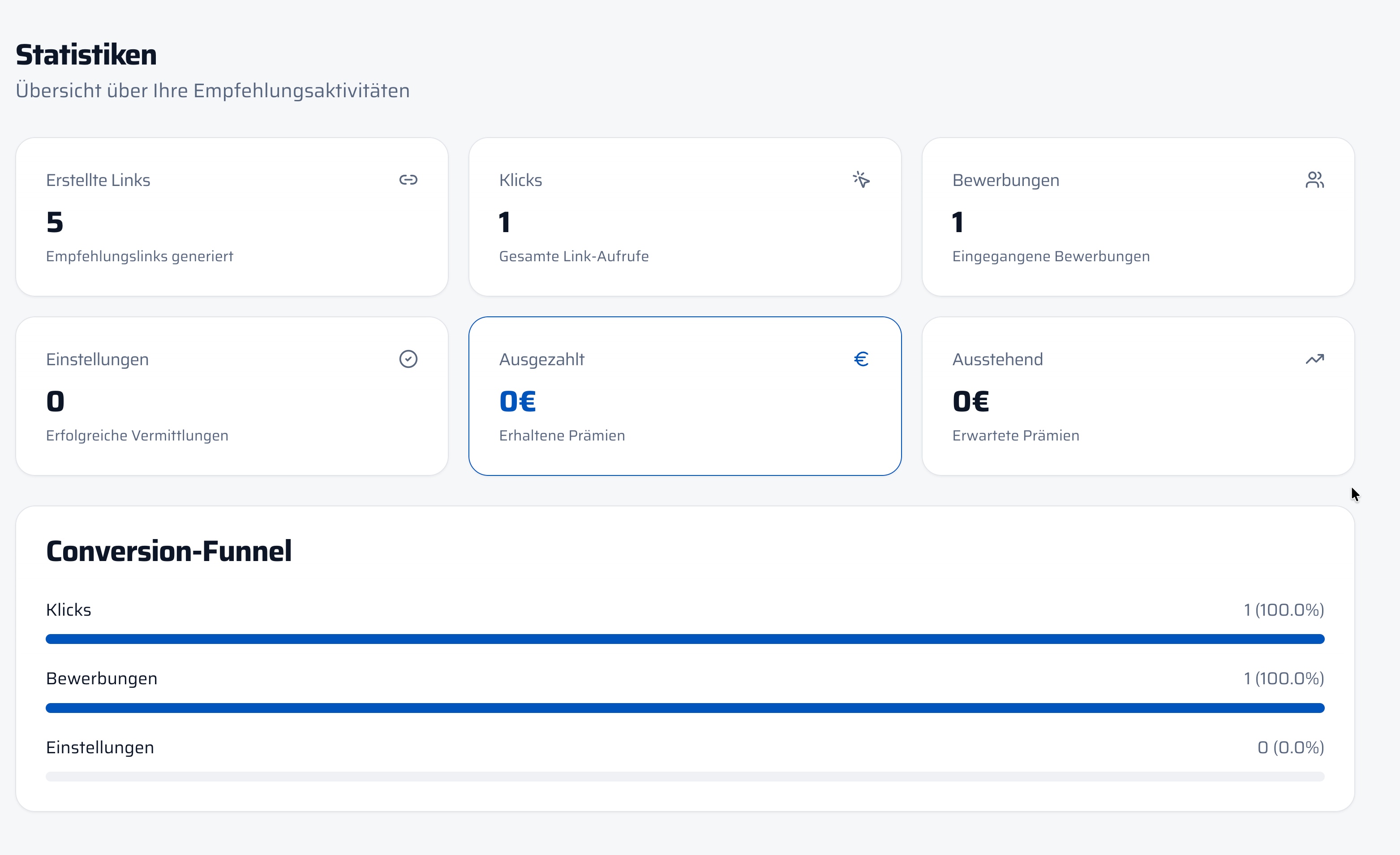Click the trending-up icon in Ausstehend card
Image resolution: width=1400 pixels, height=855 pixels.
(x=1314, y=358)
